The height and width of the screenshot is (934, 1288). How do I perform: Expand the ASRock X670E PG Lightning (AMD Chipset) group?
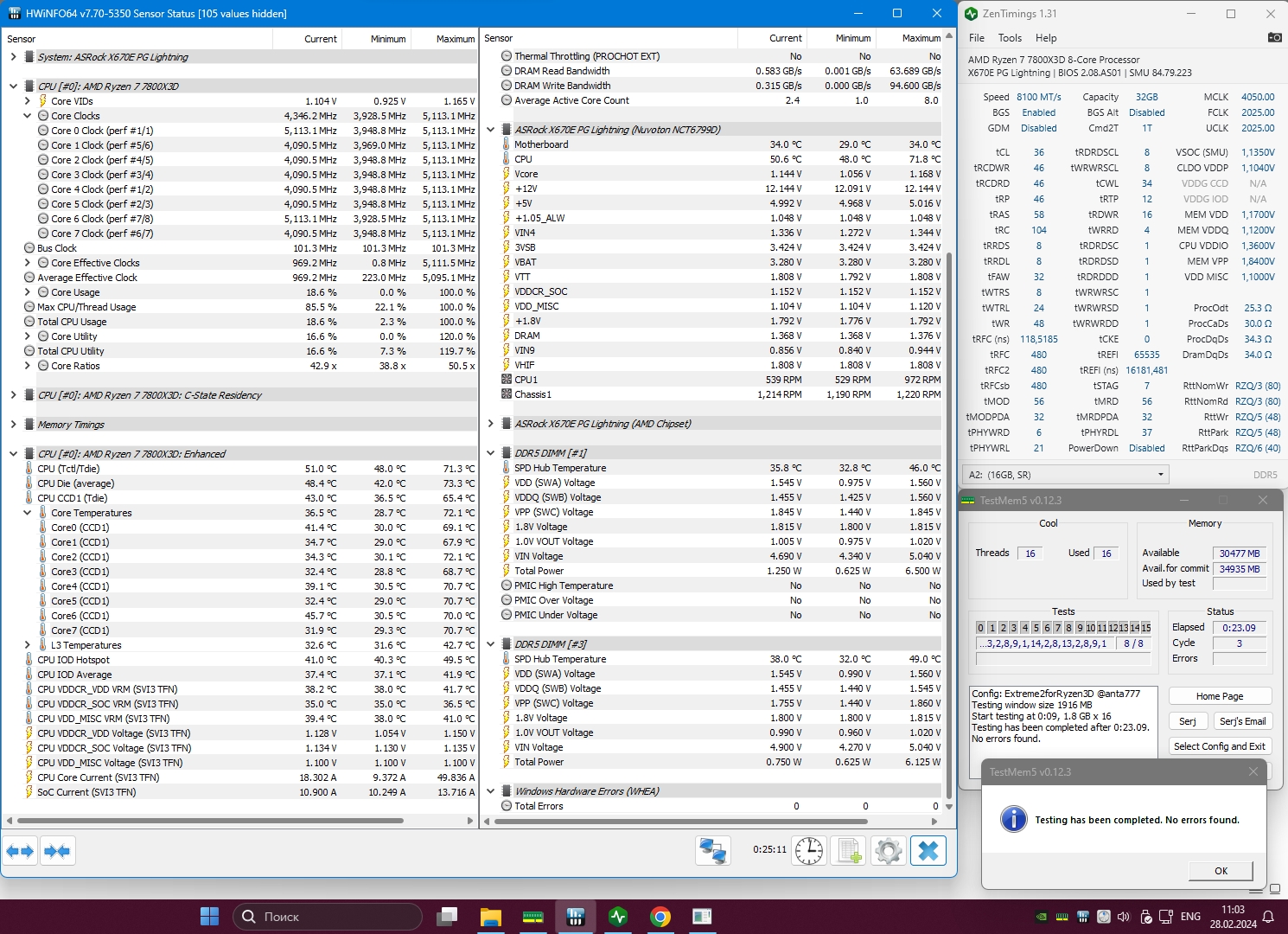(490, 424)
